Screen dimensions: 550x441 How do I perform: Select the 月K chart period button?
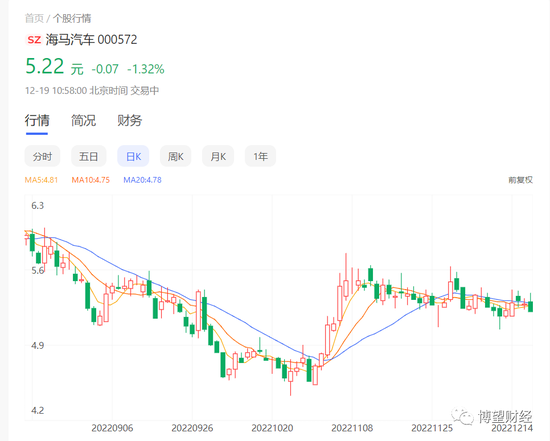point(218,156)
